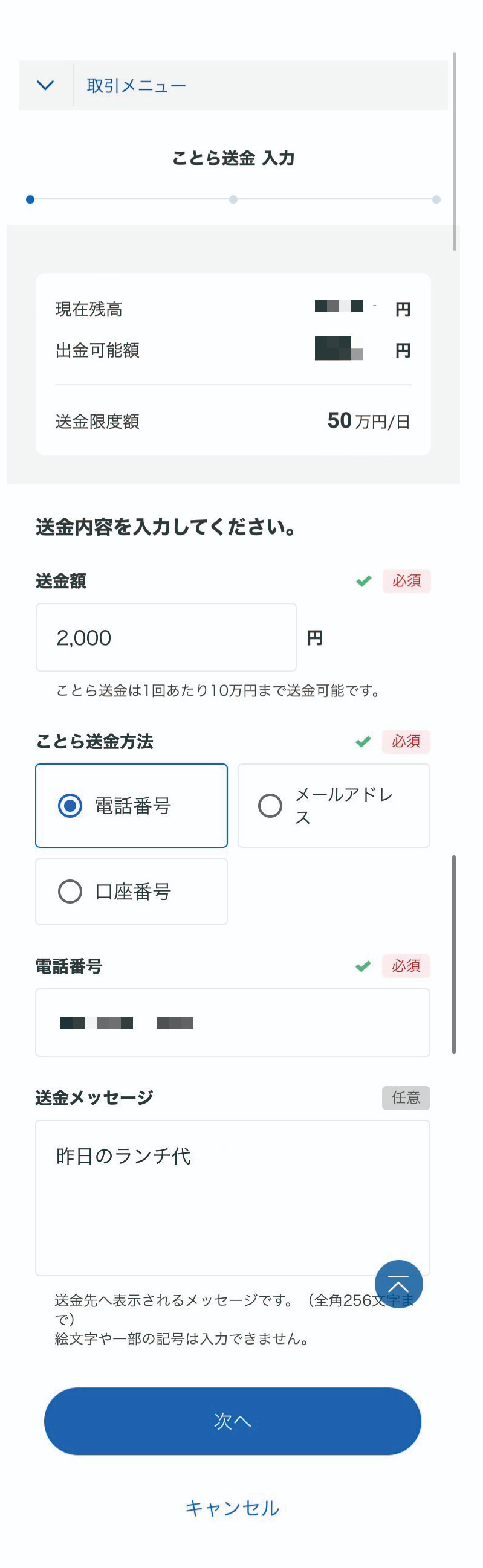
Task: Select 電話番号 radio option
Action: coord(70,806)
